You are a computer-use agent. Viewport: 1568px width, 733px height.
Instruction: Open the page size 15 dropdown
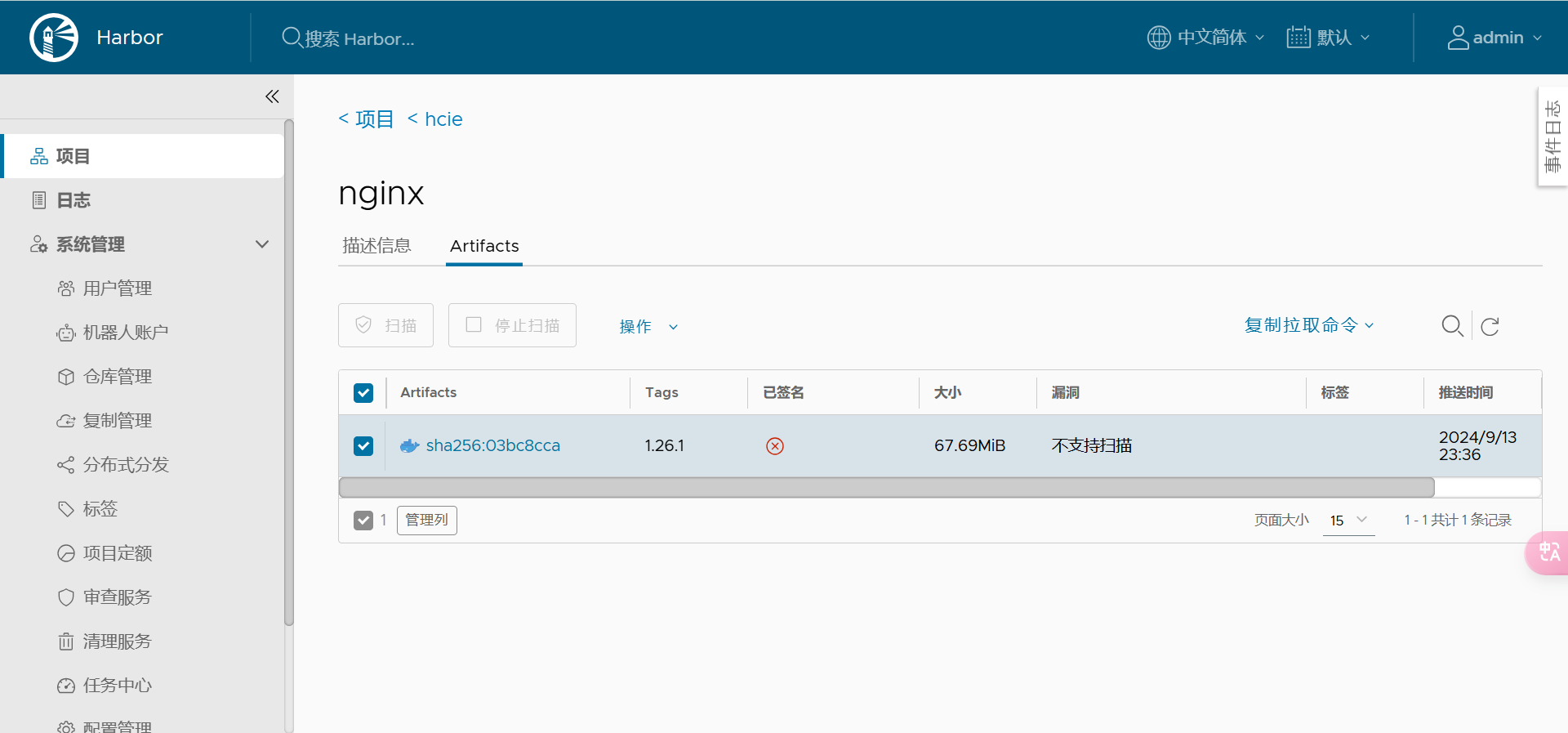tap(1348, 521)
